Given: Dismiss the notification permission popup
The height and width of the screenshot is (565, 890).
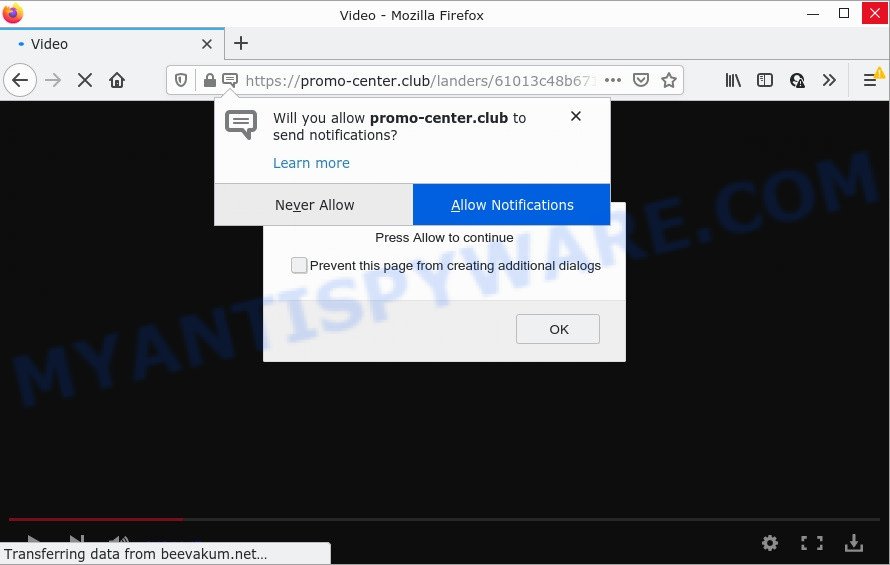Looking at the screenshot, I should point(576,116).
